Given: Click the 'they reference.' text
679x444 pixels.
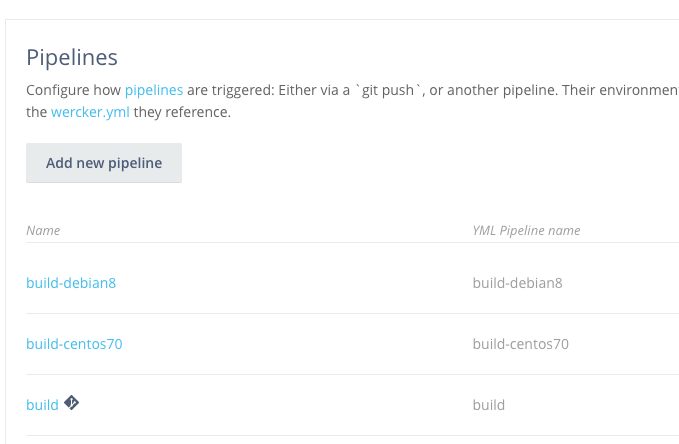Looking at the screenshot, I should coord(182,112).
